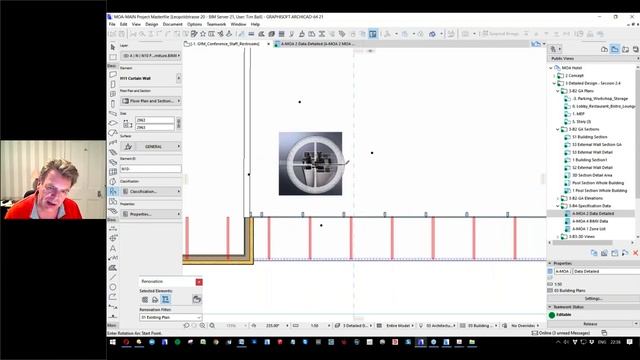The image size is (640, 360).
Task: Open the Floor Plan and Section dropdown
Action: click(151, 101)
